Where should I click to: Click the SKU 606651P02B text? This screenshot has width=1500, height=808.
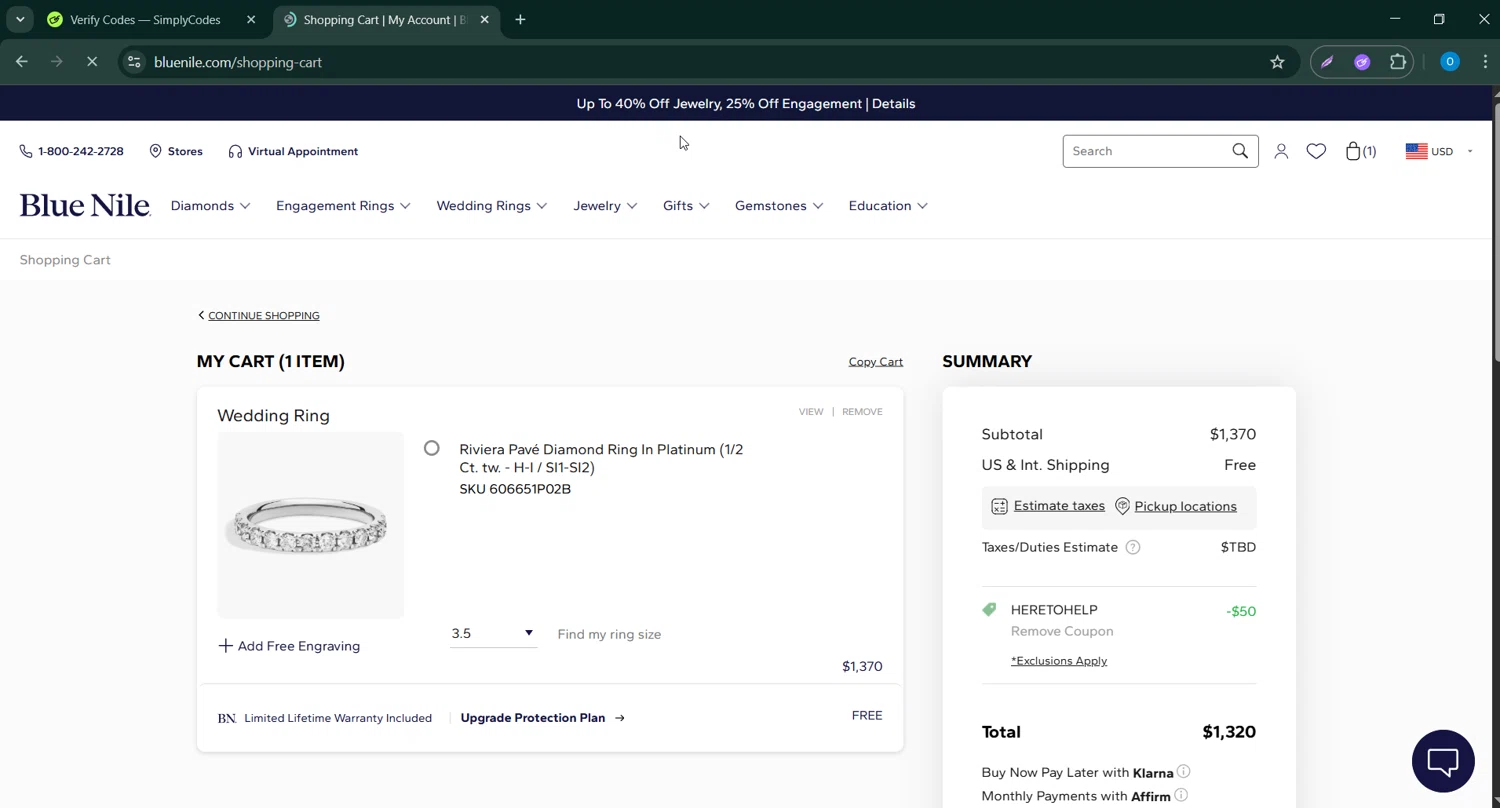pos(515,489)
